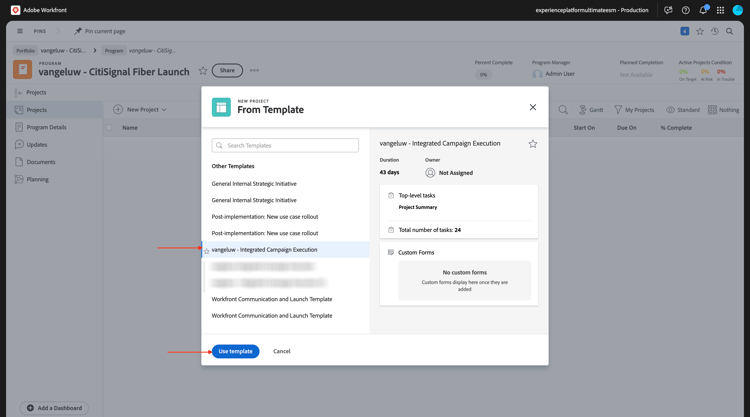Star the Integrated Campaign Execution list row
The image size is (750, 417).
(207, 251)
